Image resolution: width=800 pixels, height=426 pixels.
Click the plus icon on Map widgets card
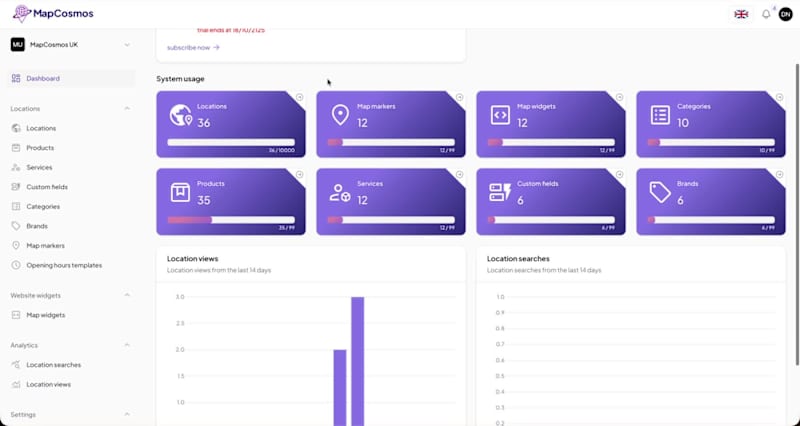click(x=619, y=97)
